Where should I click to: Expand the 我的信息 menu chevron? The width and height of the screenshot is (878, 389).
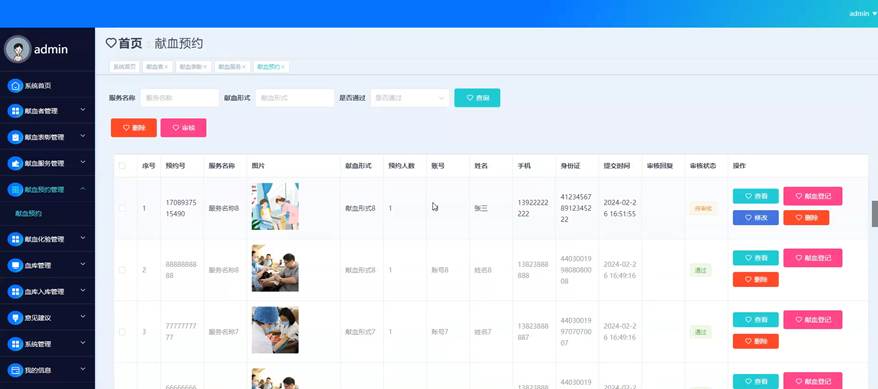coord(83,369)
